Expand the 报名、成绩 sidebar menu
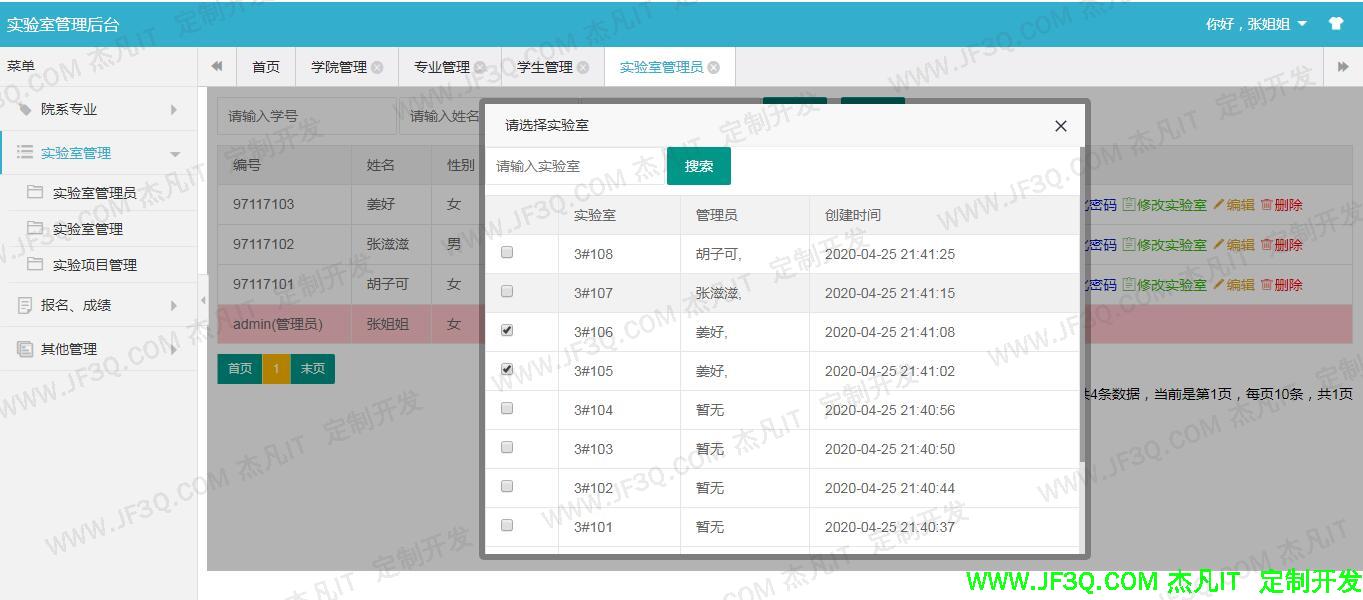The width and height of the screenshot is (1363, 600). (x=98, y=305)
